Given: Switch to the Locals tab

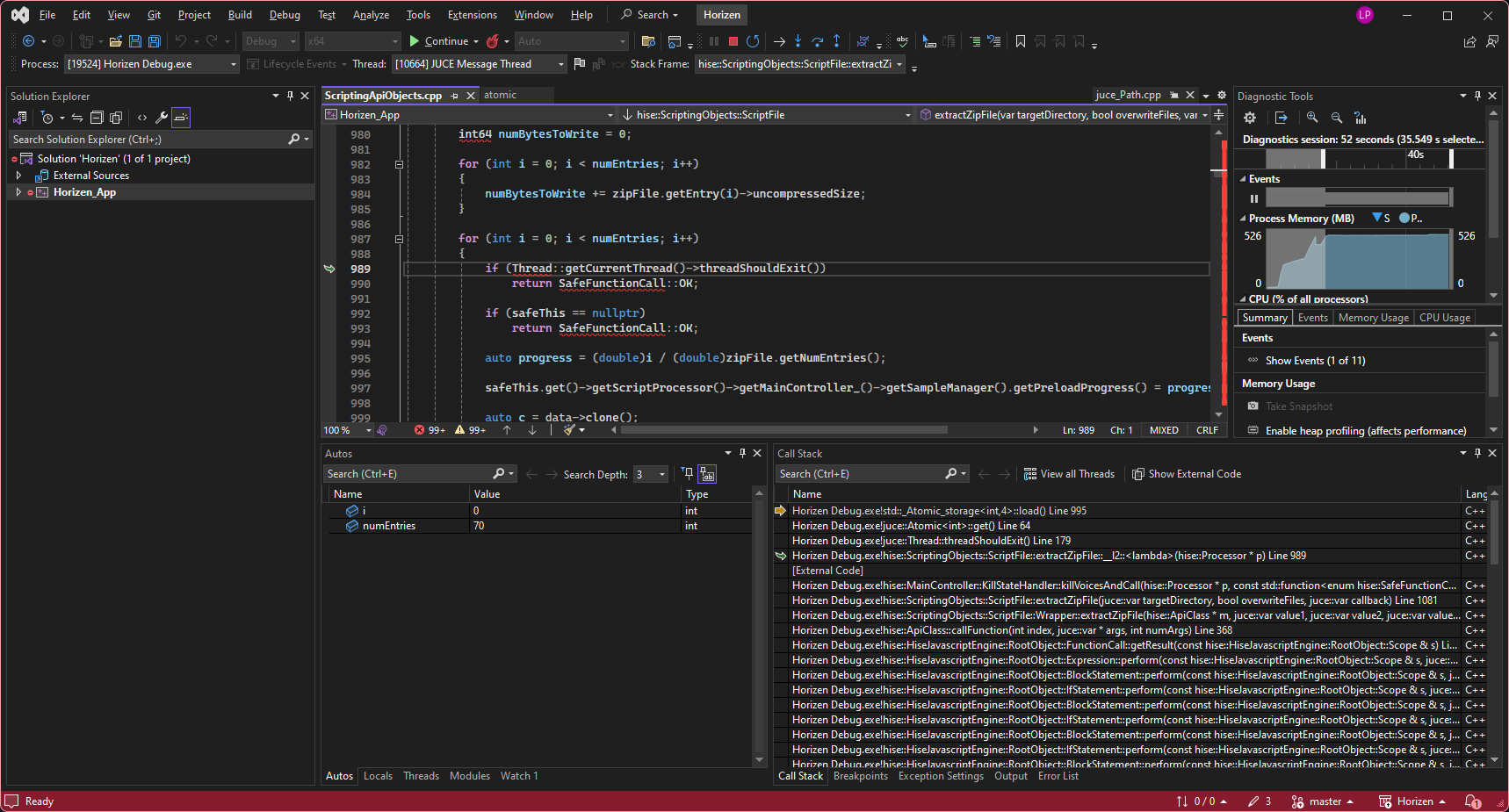Looking at the screenshot, I should click(x=378, y=776).
